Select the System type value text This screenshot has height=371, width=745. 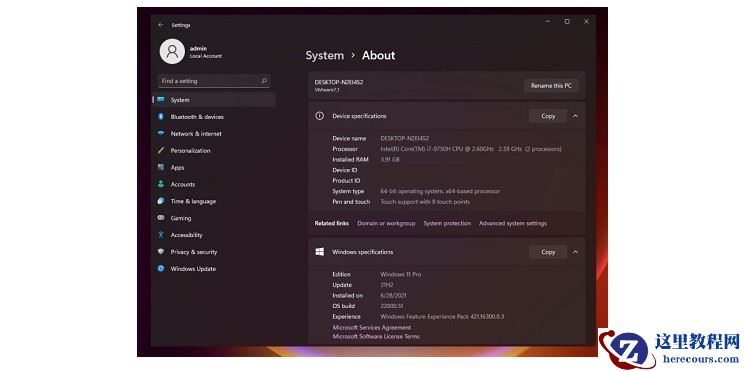coord(440,191)
